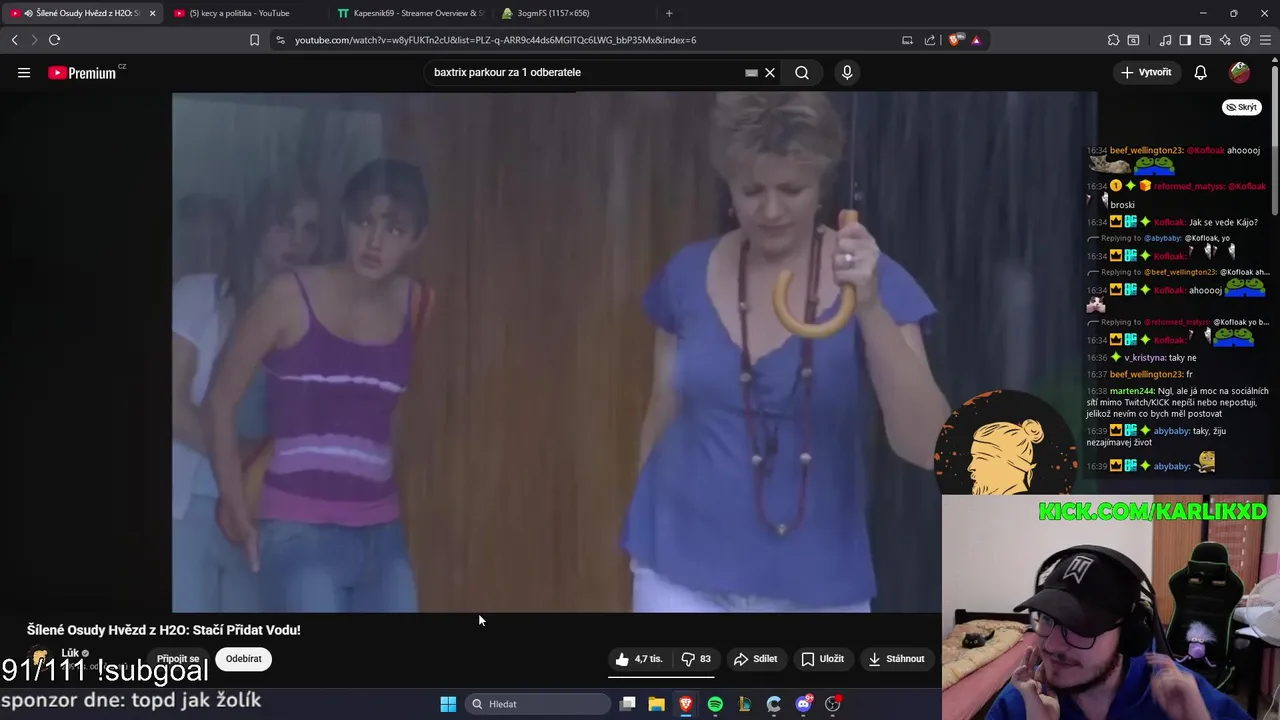Bookmark this page icon

(254, 40)
